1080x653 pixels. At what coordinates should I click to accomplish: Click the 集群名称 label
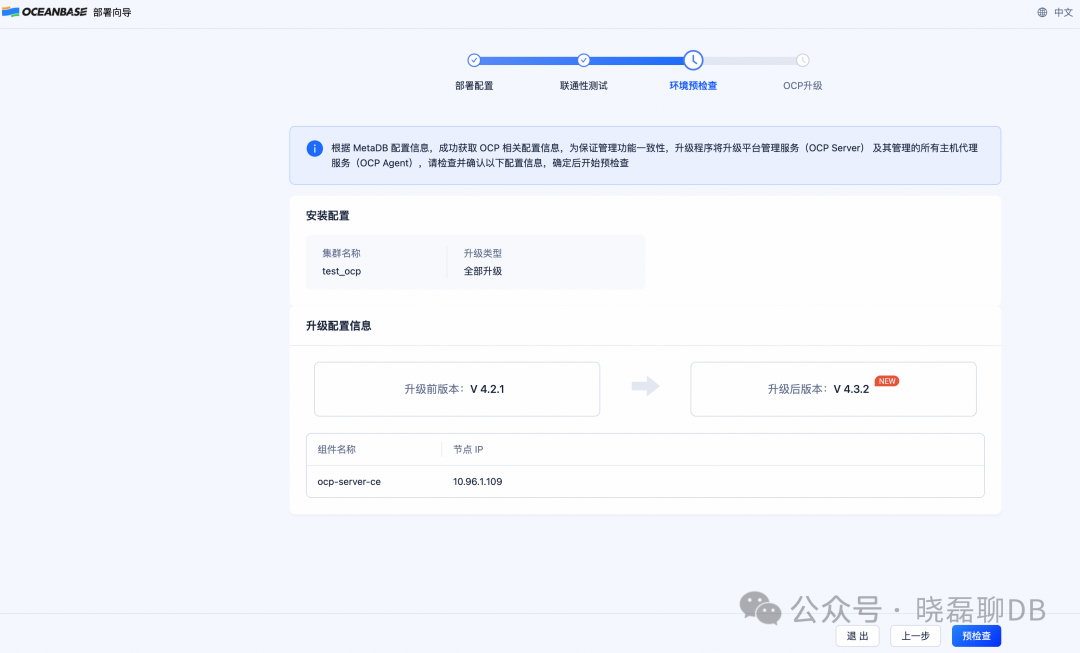[x=341, y=253]
